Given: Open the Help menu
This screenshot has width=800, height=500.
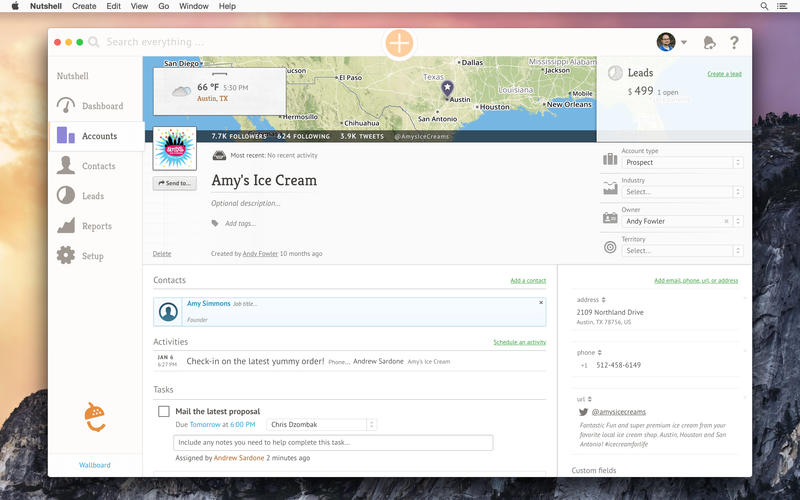Looking at the screenshot, I should coord(227,6).
